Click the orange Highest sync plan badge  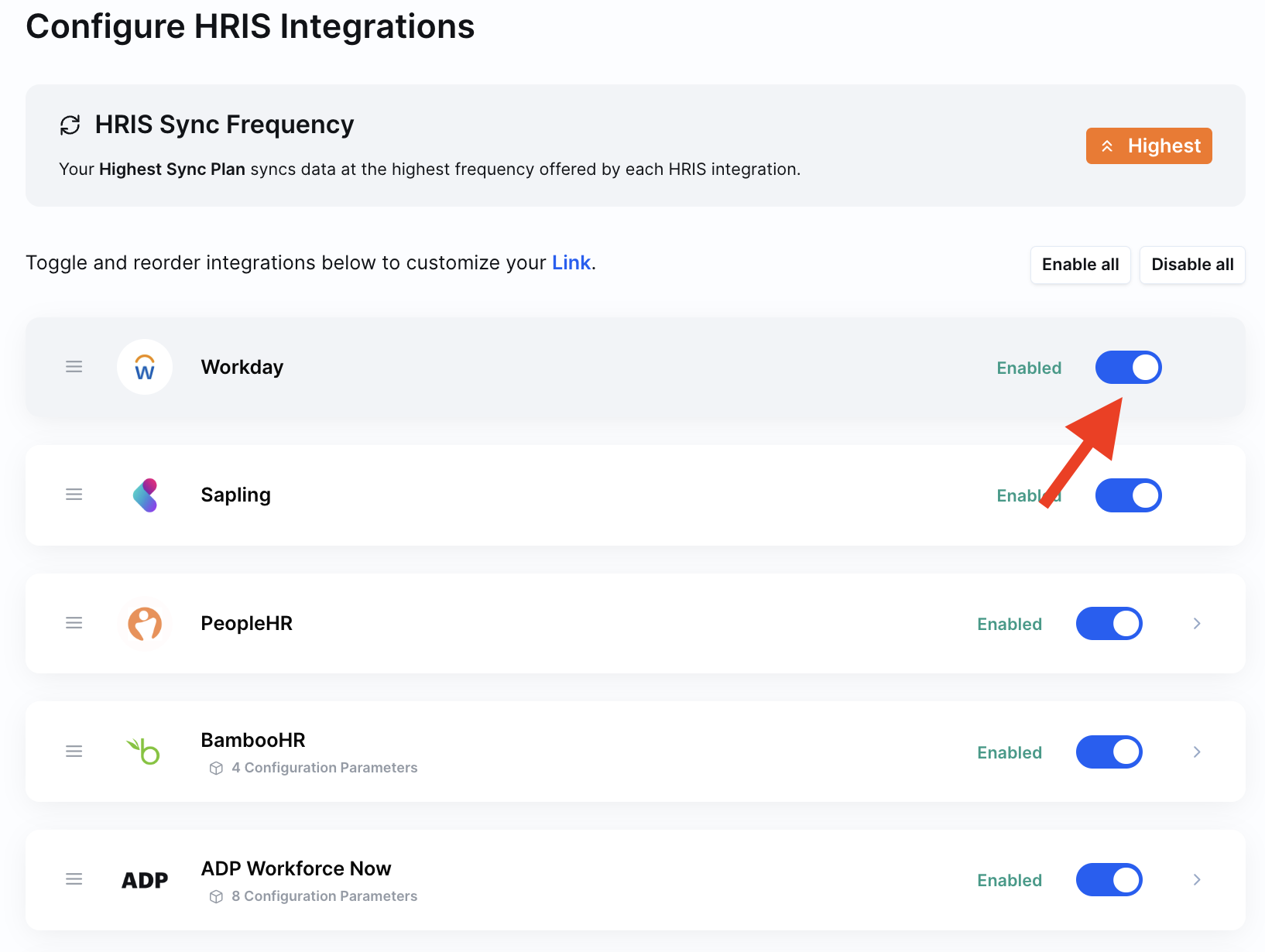(x=1149, y=146)
